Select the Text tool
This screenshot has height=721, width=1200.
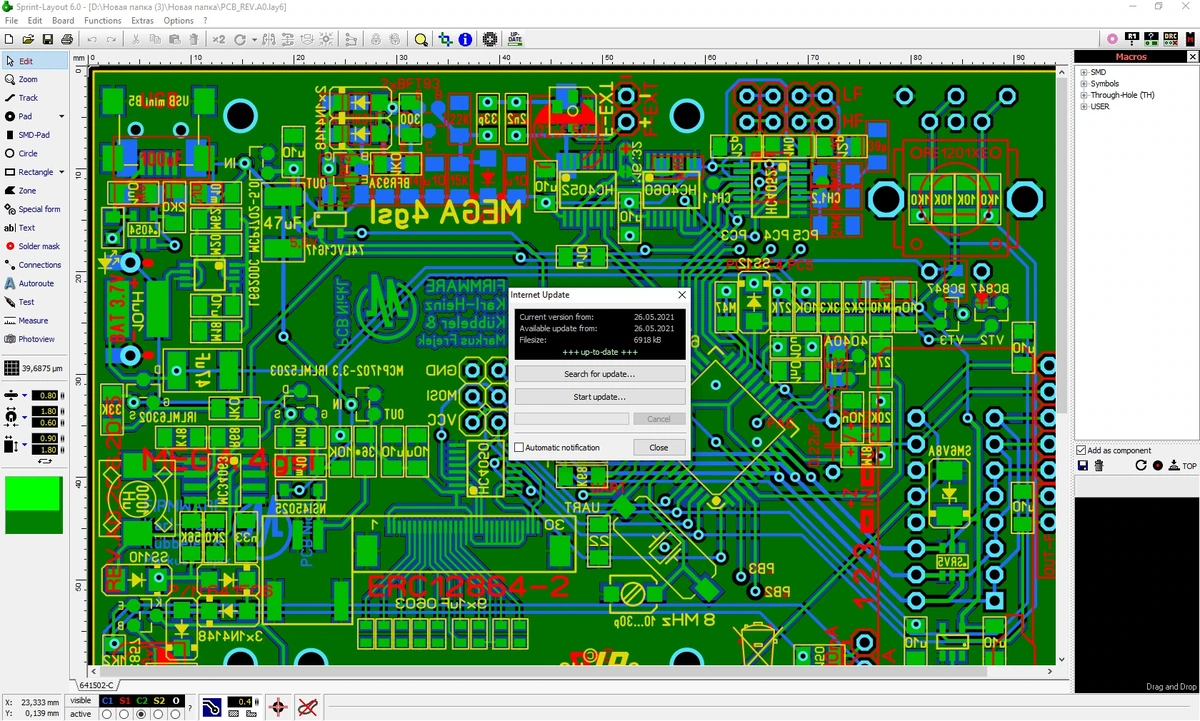(x=34, y=228)
